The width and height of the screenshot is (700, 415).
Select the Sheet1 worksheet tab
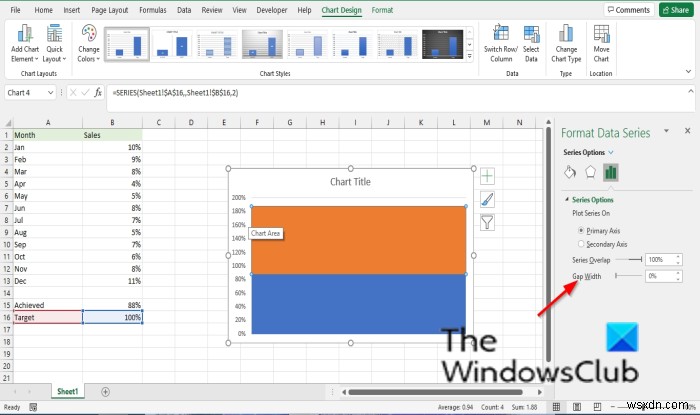[x=67, y=391]
